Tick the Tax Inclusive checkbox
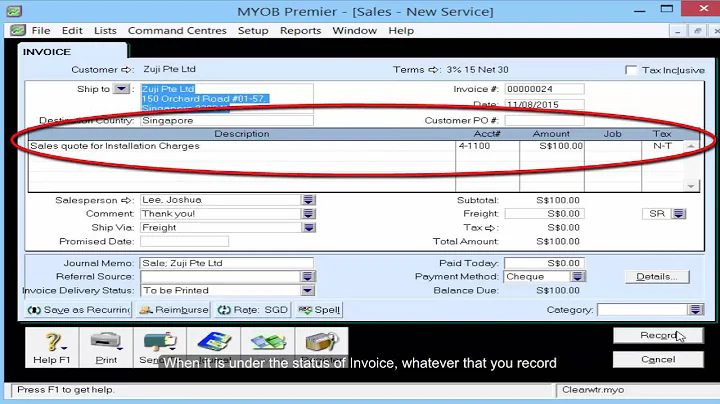The width and height of the screenshot is (720, 404). 631,70
